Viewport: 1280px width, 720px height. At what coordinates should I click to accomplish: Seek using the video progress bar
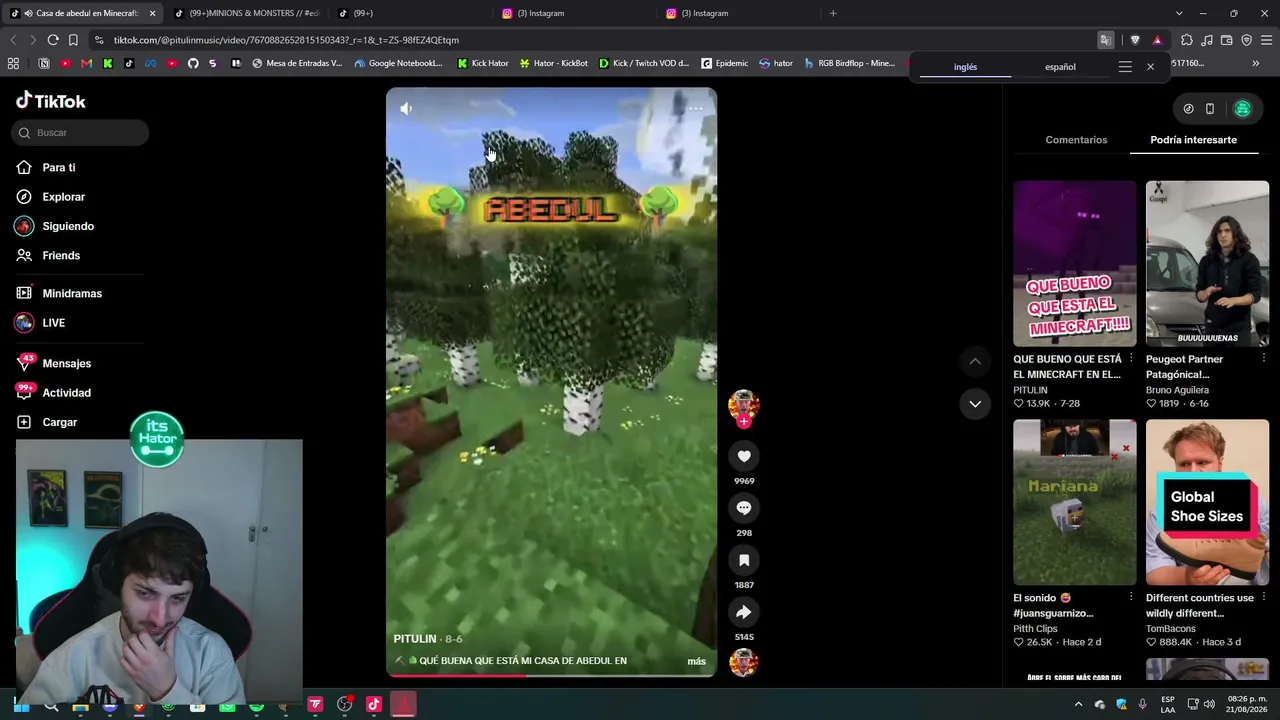tap(552, 675)
